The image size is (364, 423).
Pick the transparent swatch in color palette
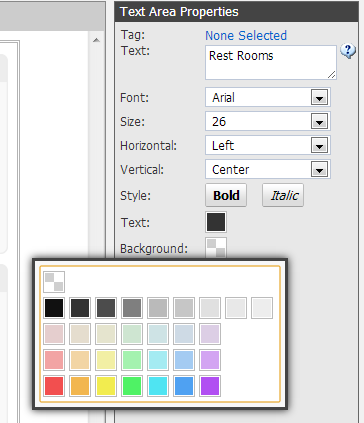tap(54, 282)
